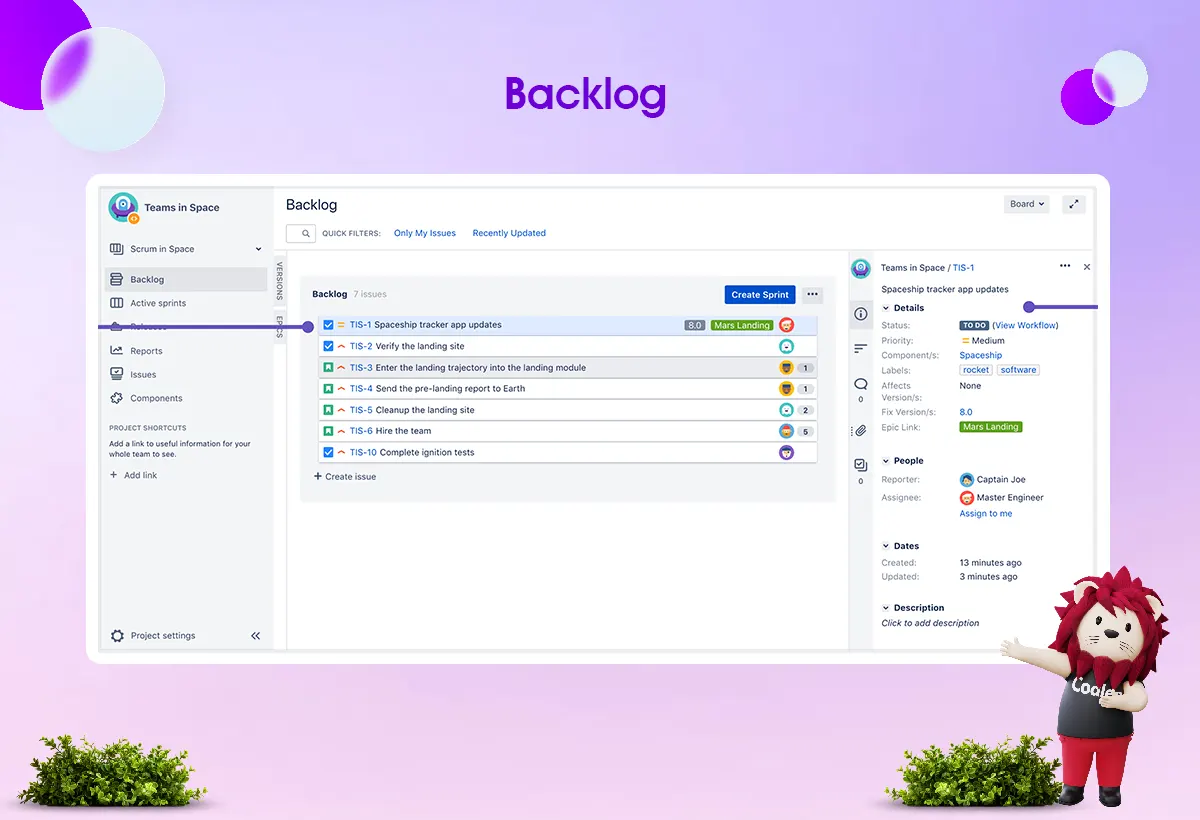Screen dimensions: 1200x820
Task: Click 8.0 version badge on TIS-1 row
Action: (x=695, y=325)
